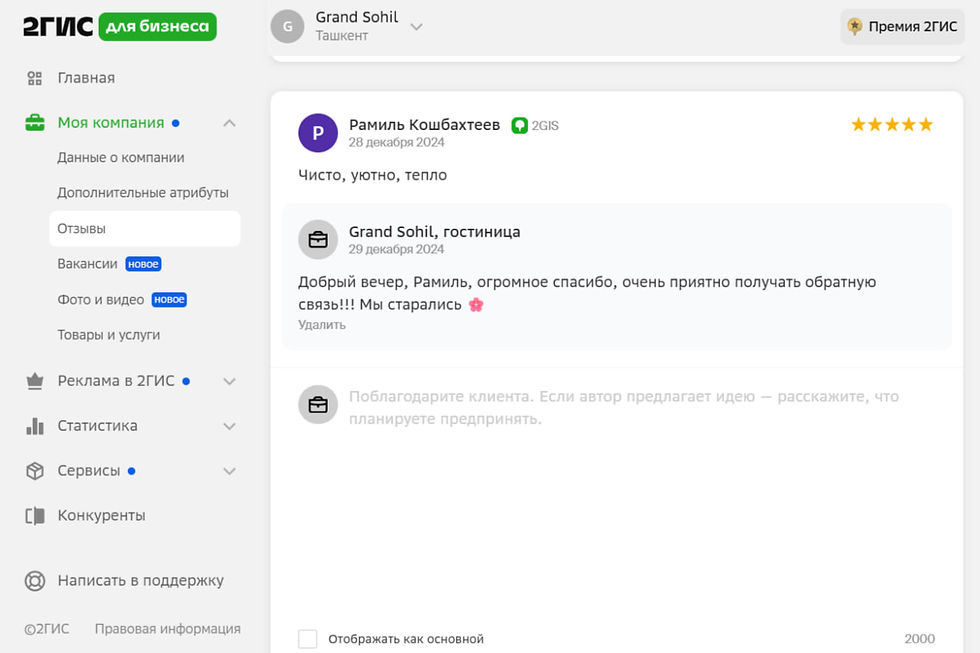Open the Сервисы menu label

(x=89, y=471)
